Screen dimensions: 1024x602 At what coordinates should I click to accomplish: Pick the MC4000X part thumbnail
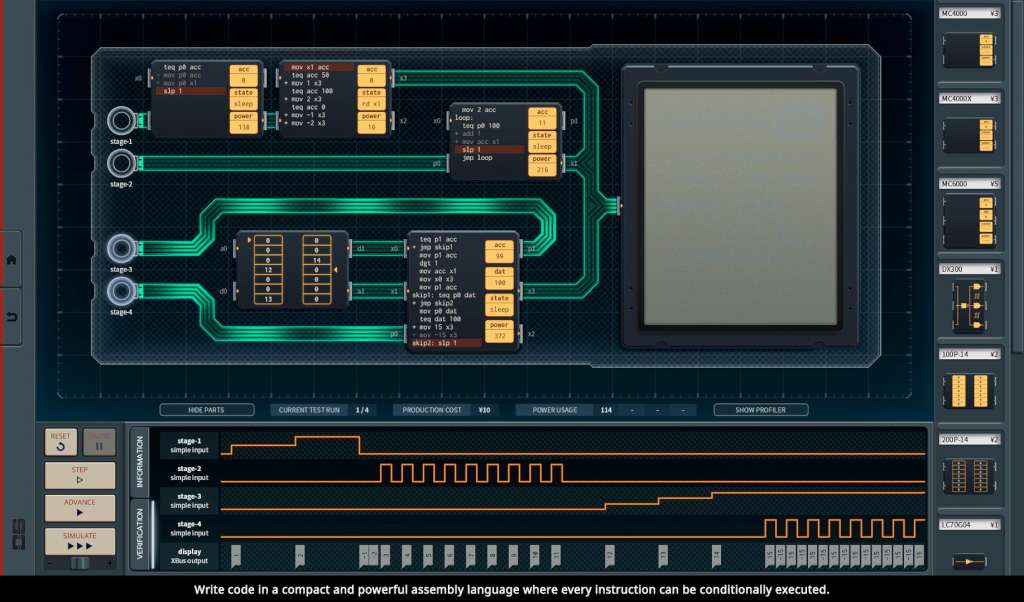[x=968, y=135]
